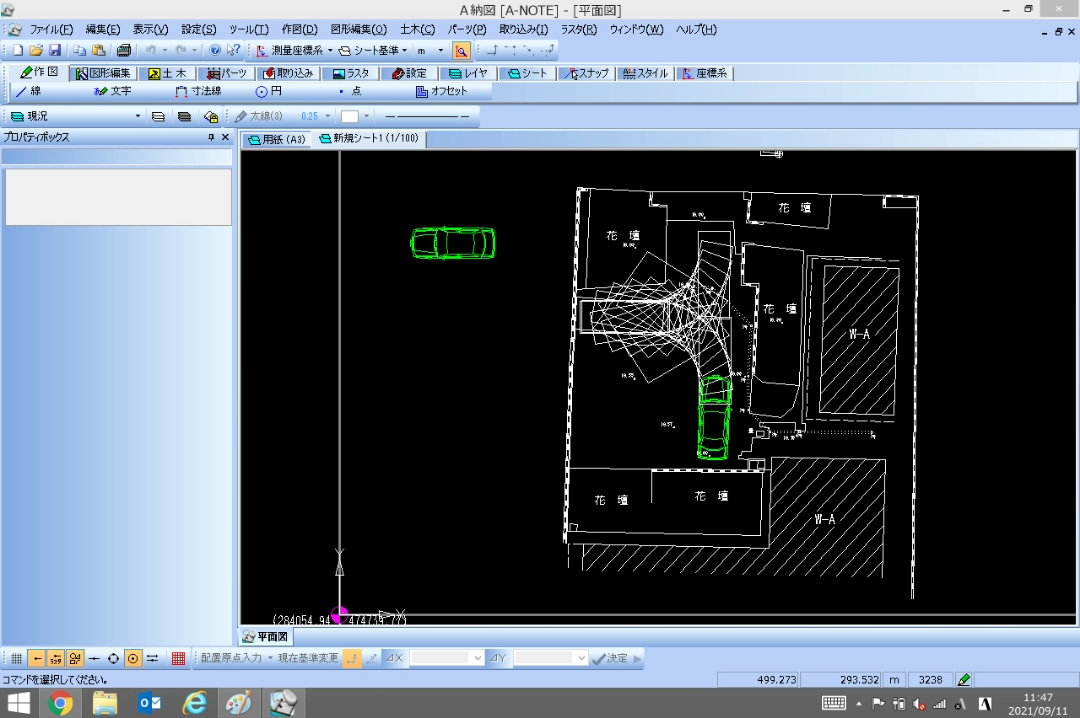Screen dimensions: 1080x718
Task: Open Outlook from the taskbar
Action: [149, 703]
